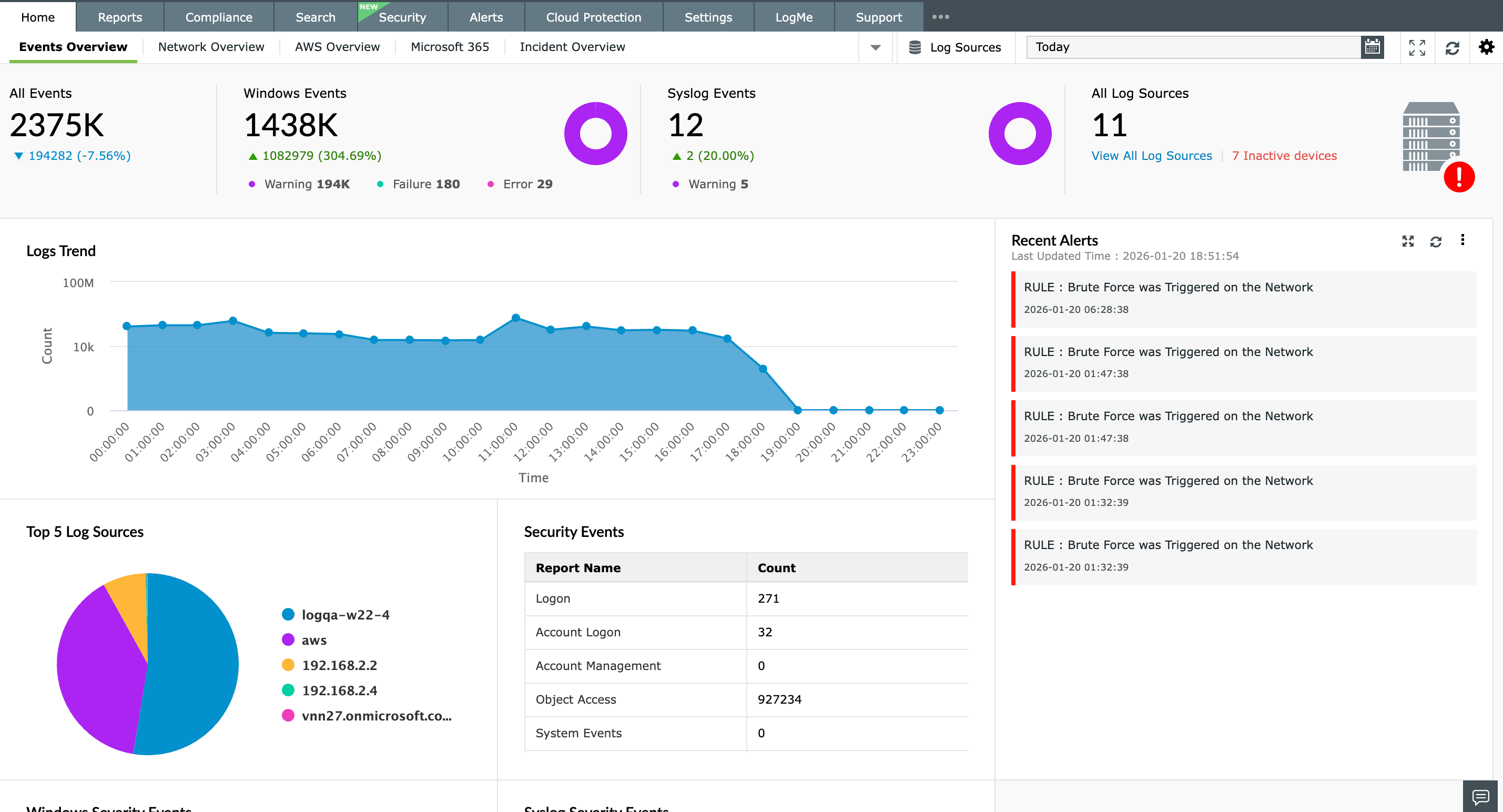
Task: Click the System Events report row
Action: click(746, 733)
